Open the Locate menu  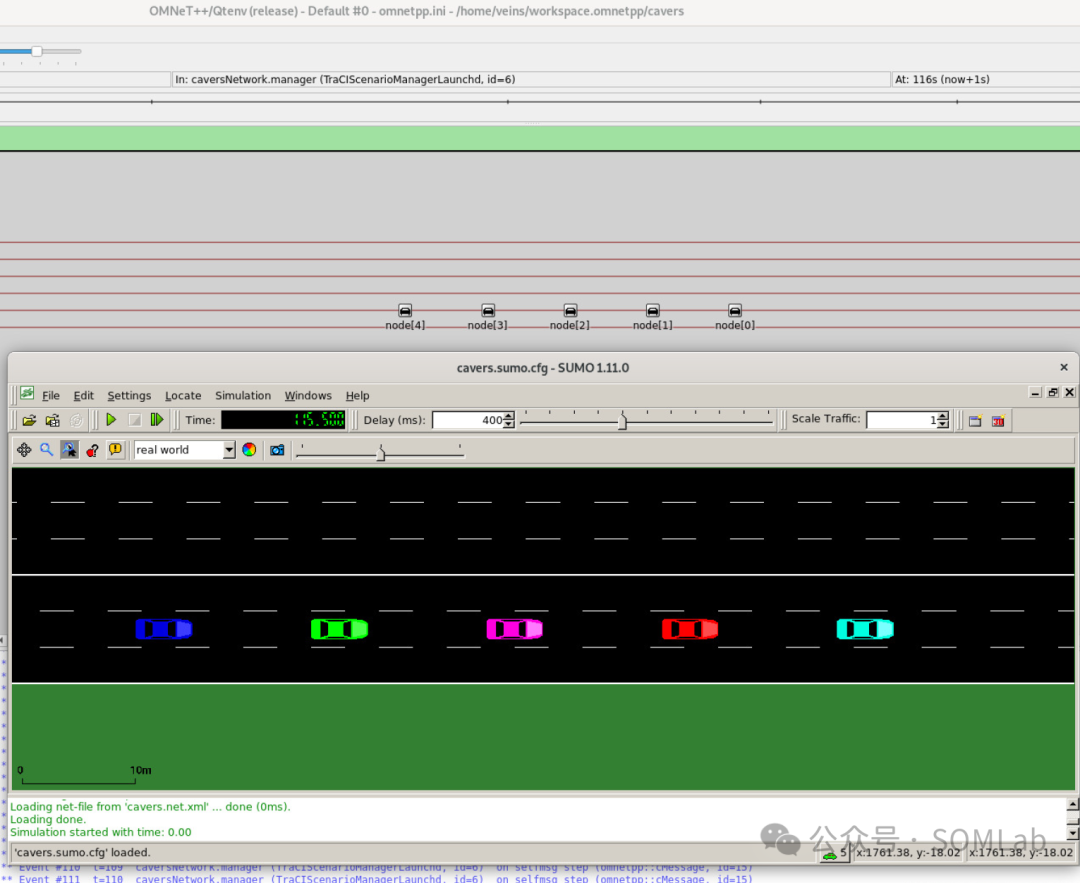(183, 395)
